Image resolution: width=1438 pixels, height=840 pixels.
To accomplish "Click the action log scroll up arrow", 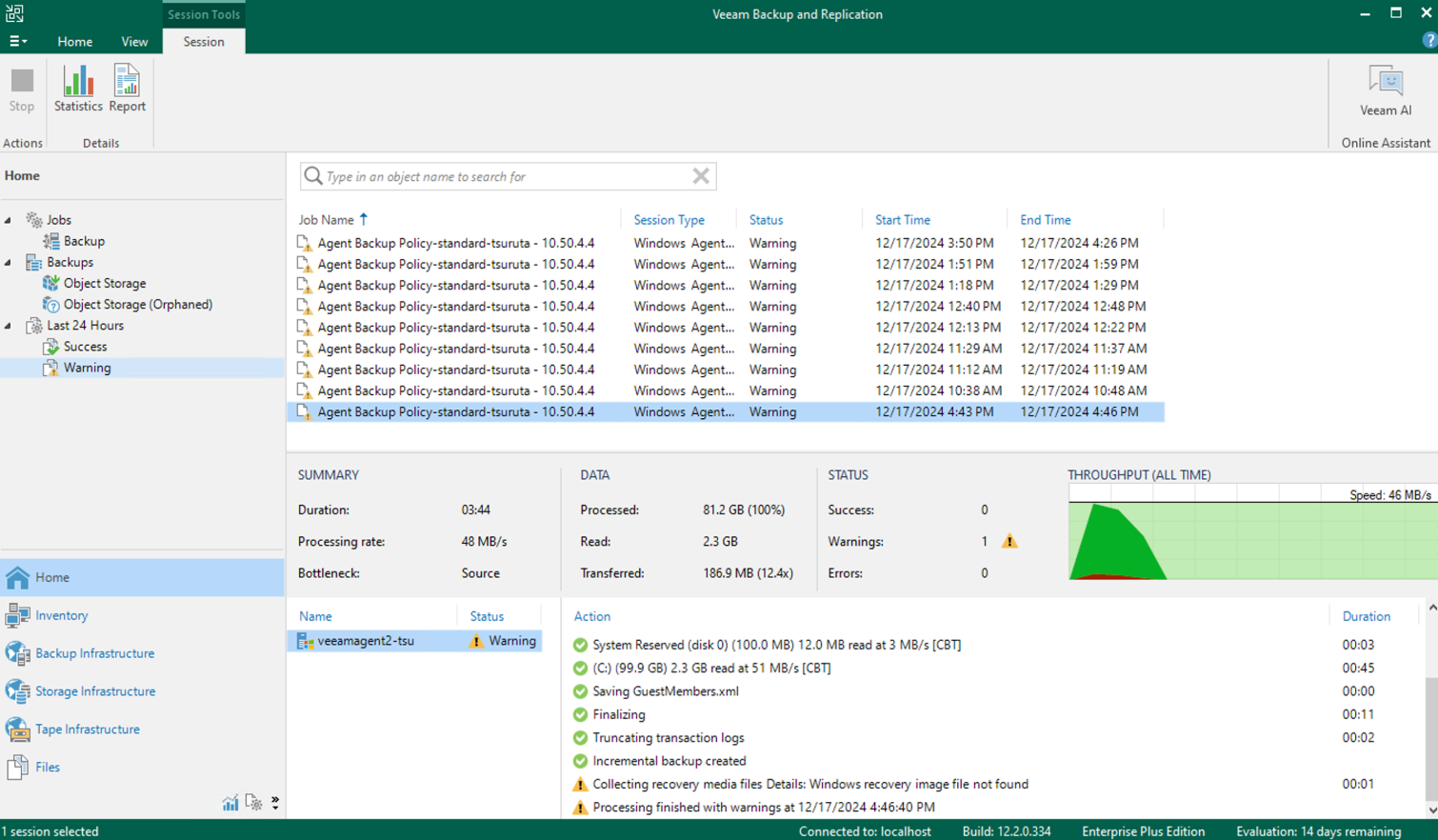I will pyautogui.click(x=1431, y=608).
